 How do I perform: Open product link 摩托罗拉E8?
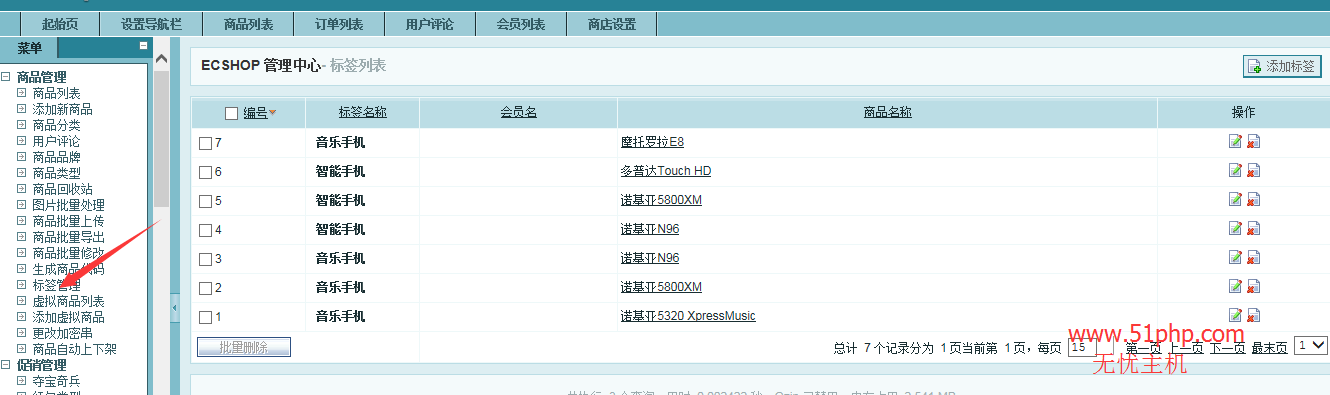click(x=652, y=142)
